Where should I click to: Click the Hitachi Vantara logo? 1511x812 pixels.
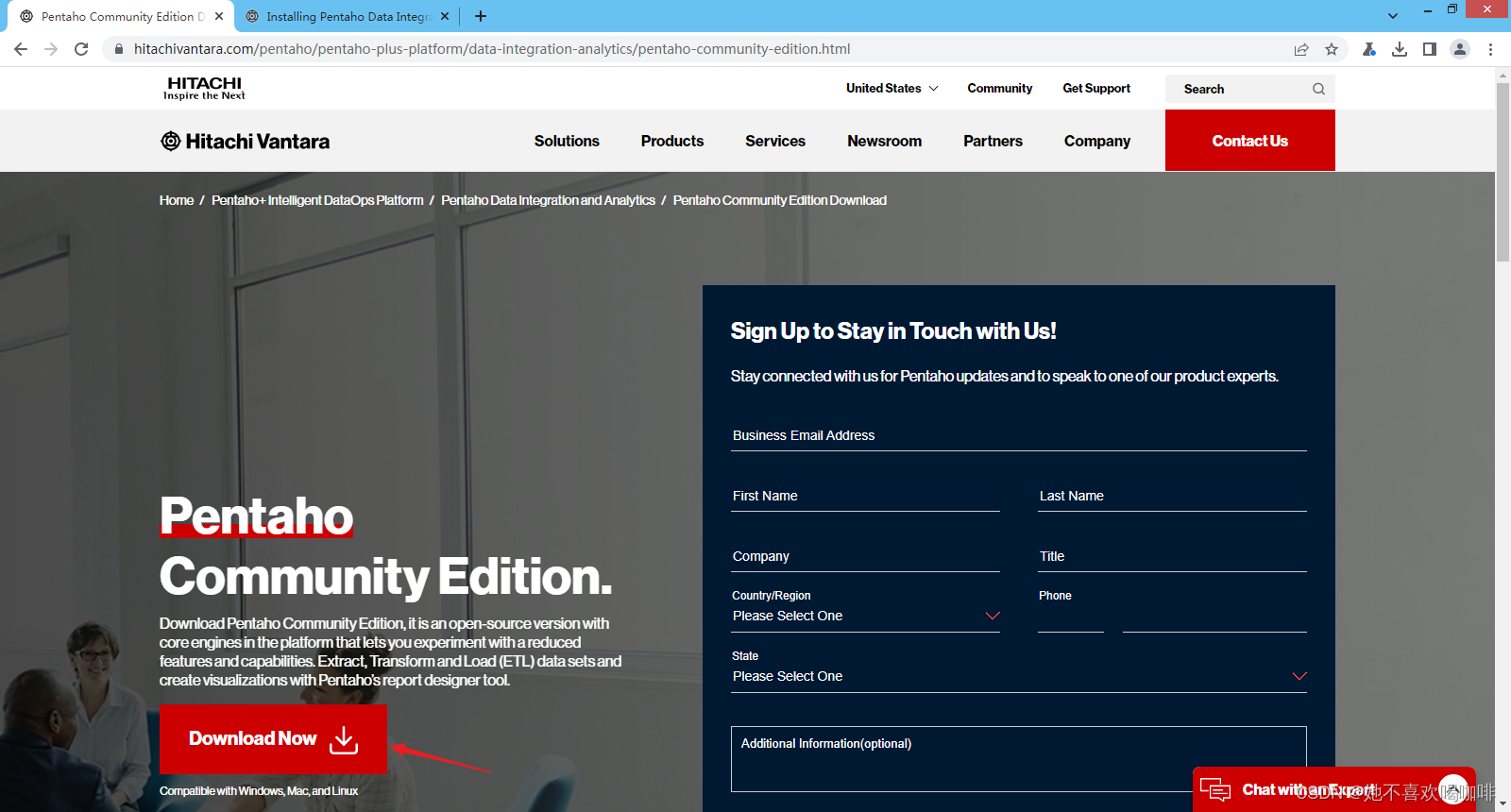click(246, 141)
